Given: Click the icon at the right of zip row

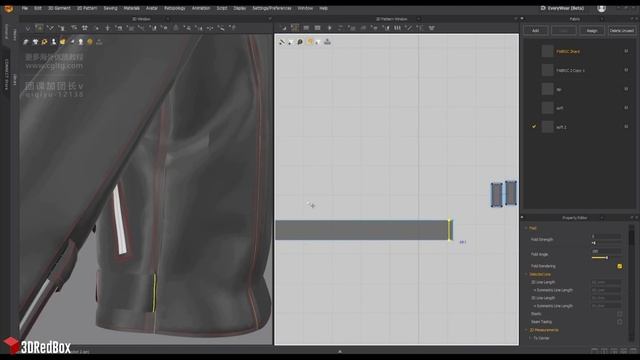Looking at the screenshot, I should [626, 89].
